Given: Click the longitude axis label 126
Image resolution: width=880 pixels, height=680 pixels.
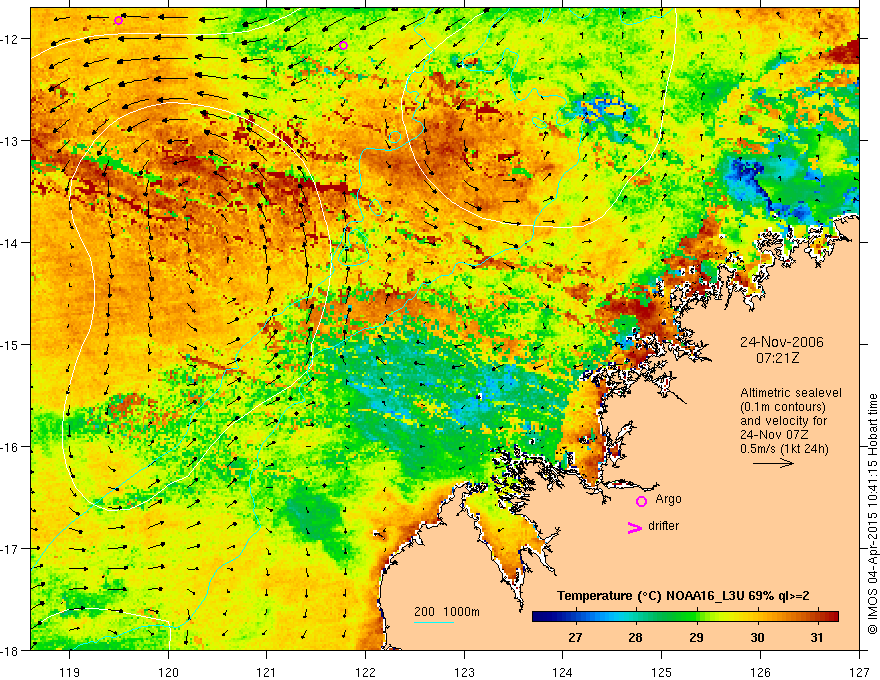Looking at the screenshot, I should tap(760, 673).
